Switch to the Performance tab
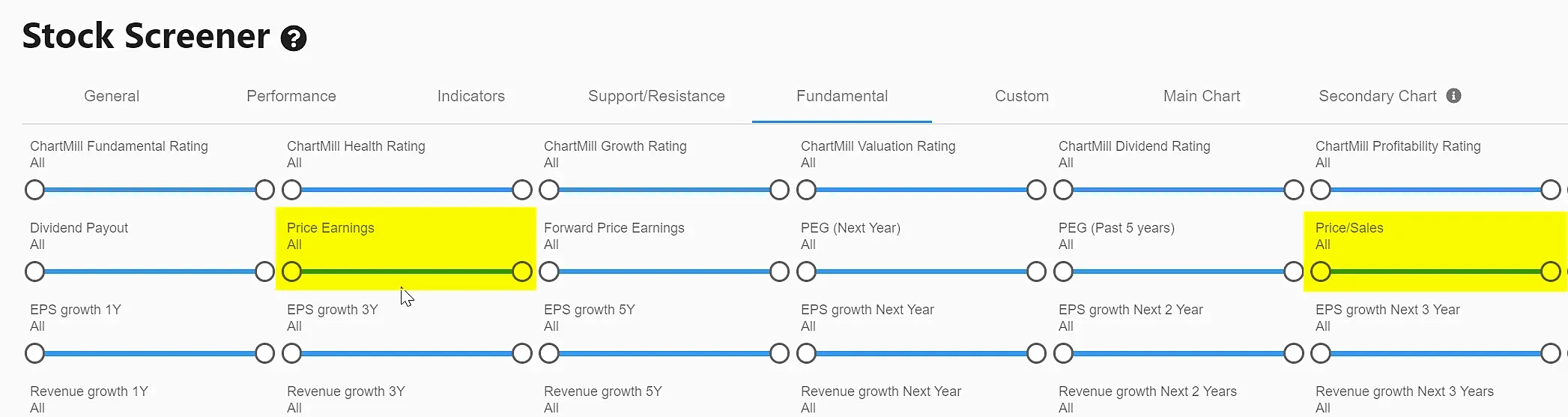 coord(291,96)
